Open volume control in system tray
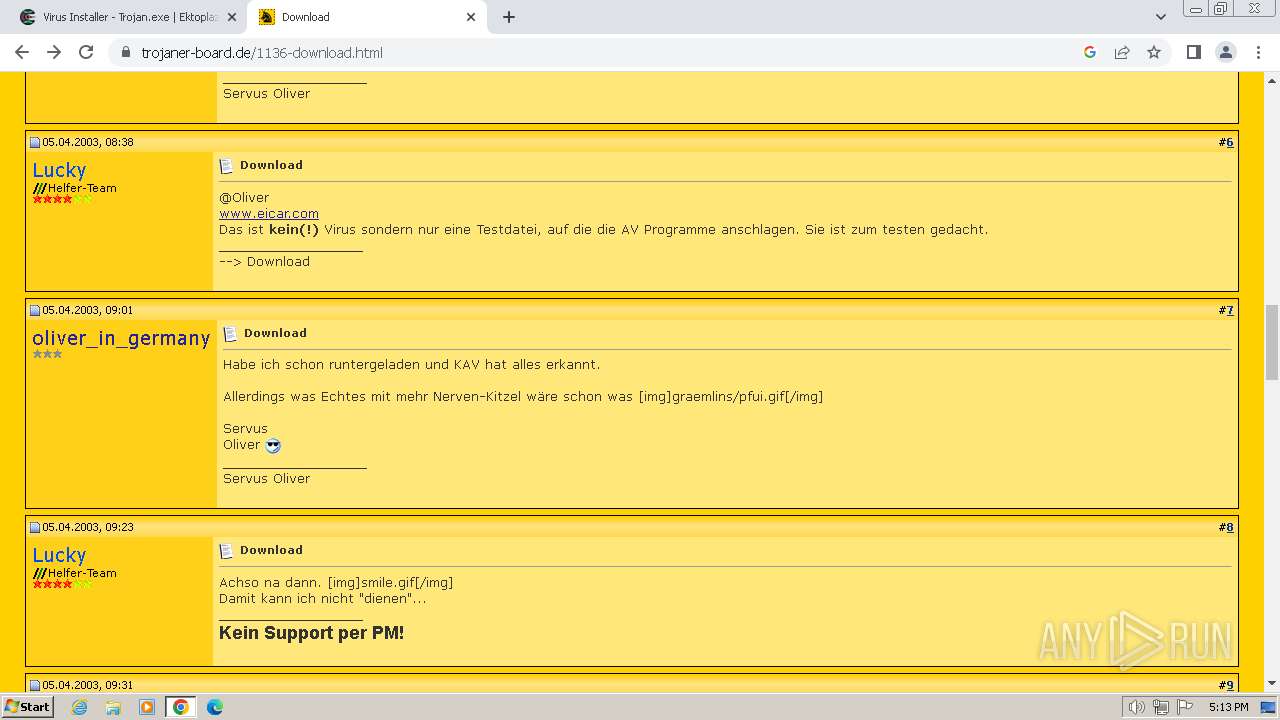 click(1137, 707)
